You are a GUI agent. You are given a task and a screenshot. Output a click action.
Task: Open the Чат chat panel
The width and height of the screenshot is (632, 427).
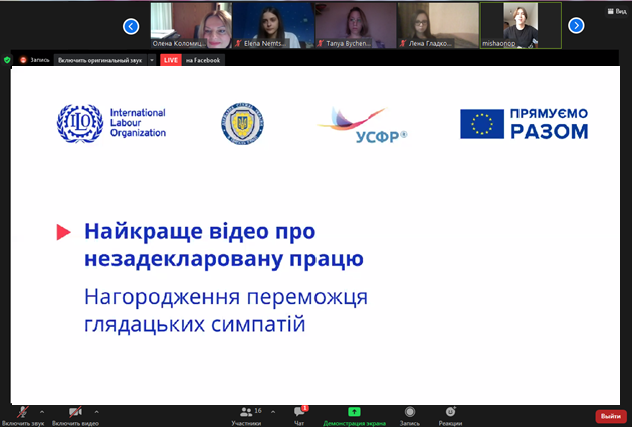coord(299,416)
